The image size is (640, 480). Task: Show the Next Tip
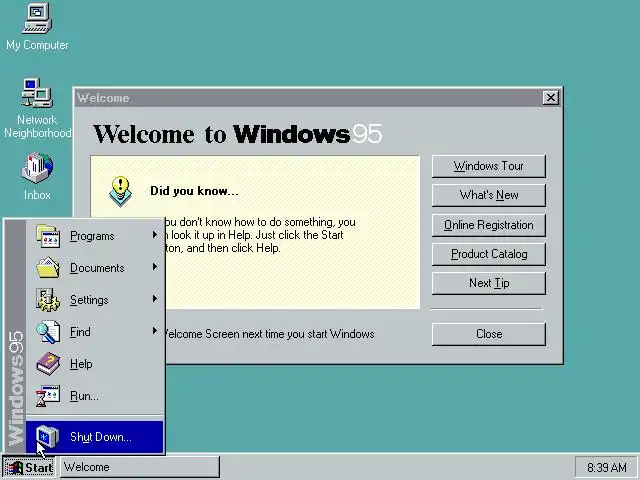point(489,283)
